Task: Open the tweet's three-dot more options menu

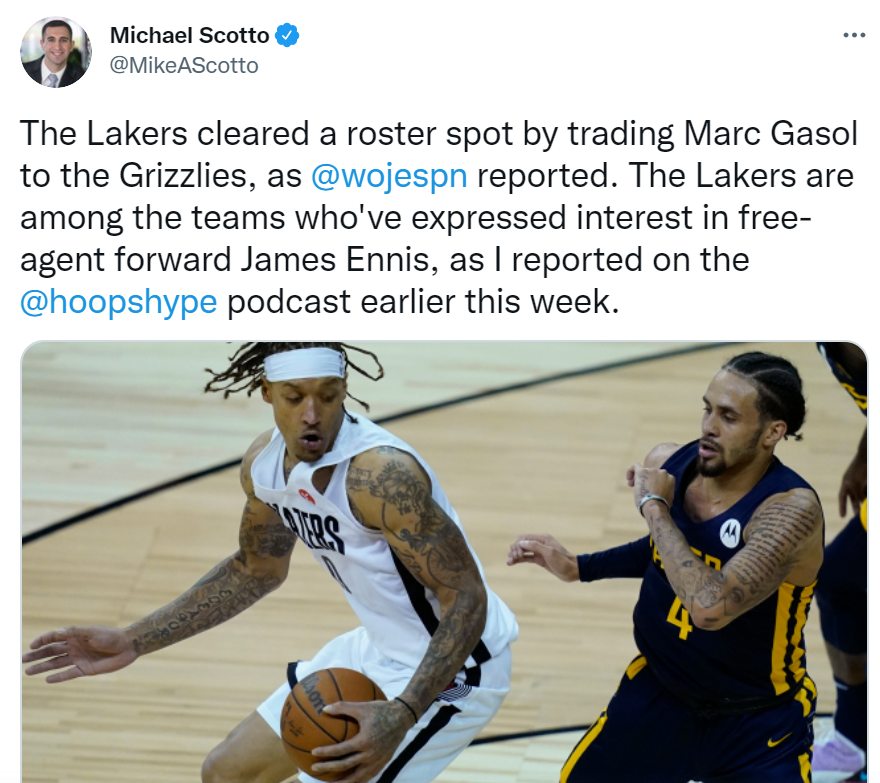Action: click(x=854, y=35)
